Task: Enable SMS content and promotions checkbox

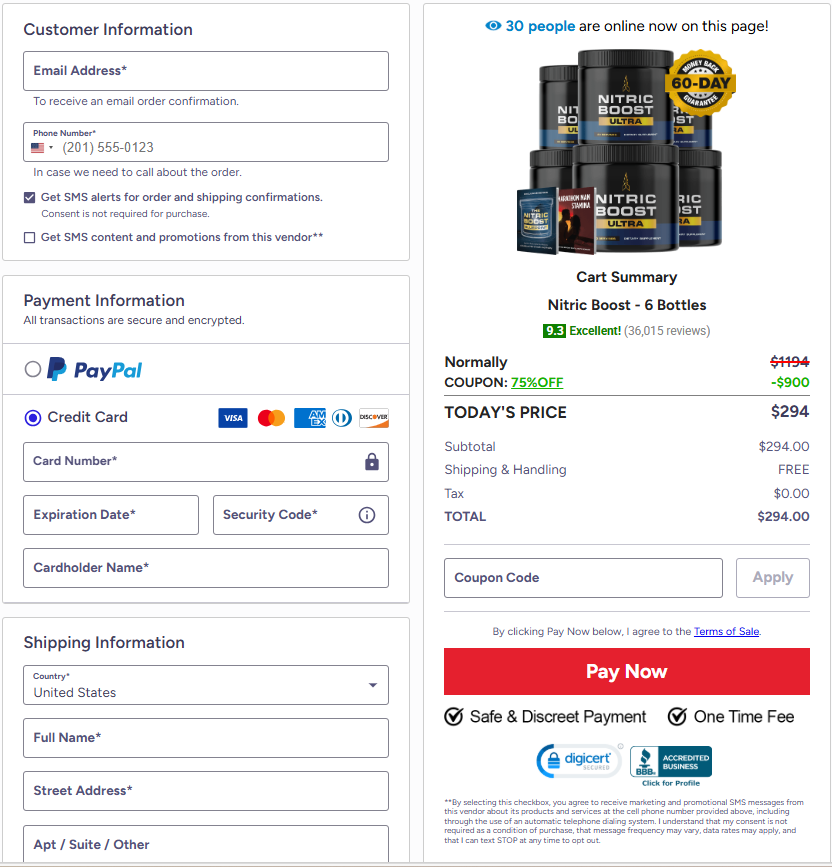Action: click(29, 237)
